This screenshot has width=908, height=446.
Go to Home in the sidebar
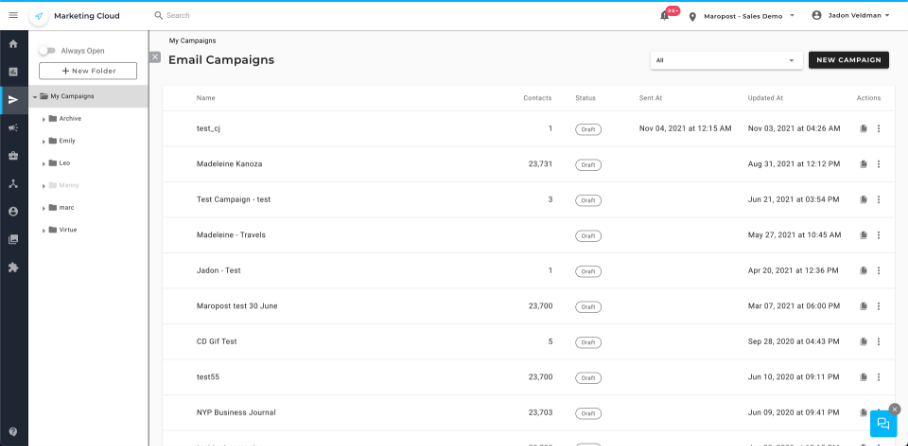(x=13, y=44)
